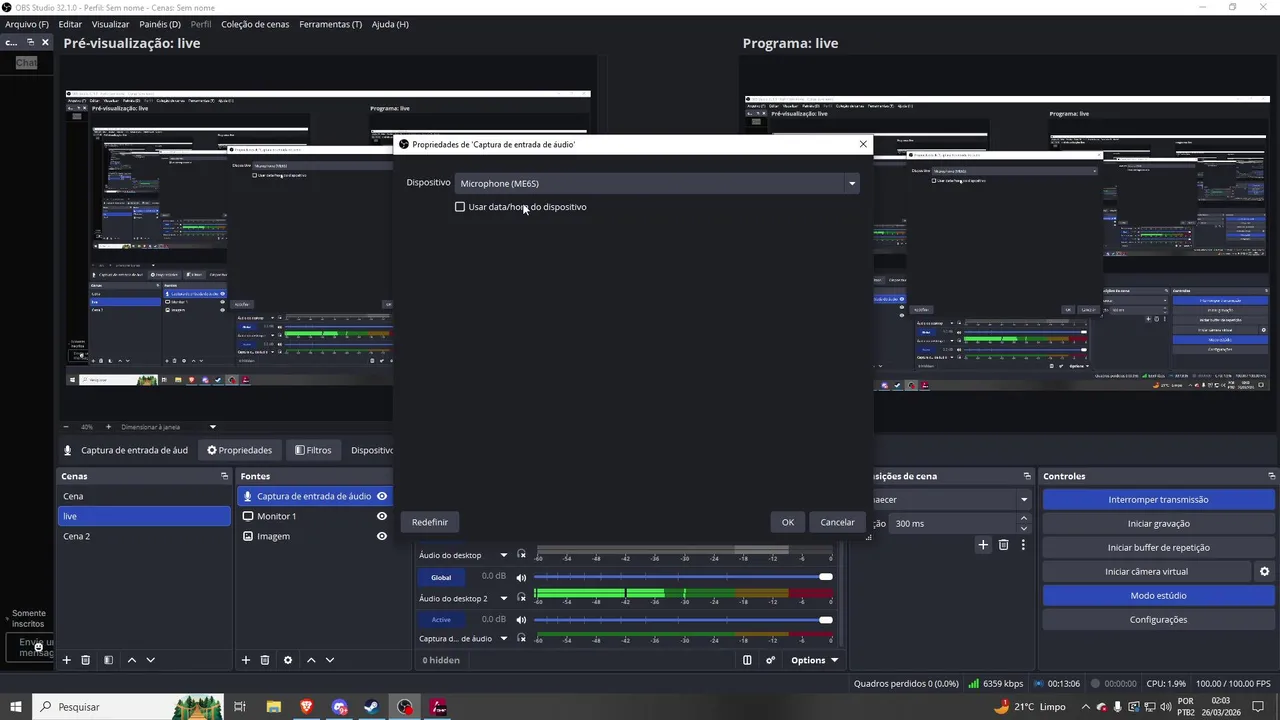Open the Arquivo (F) menu
Screen dimensions: 1280x720
27,24
